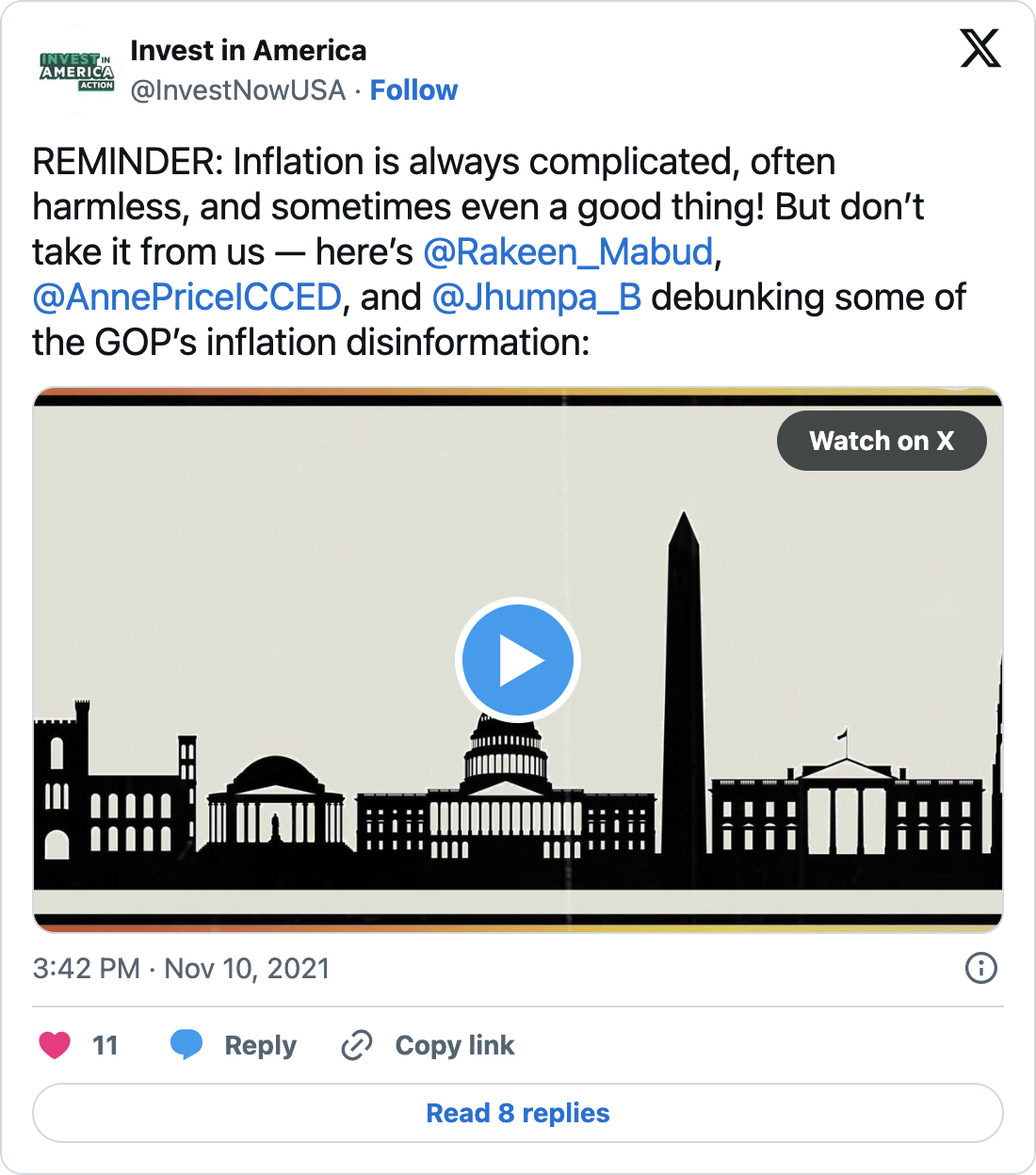Open the @Jhumpa_B mention
This screenshot has width=1036, height=1175.
pyautogui.click(x=537, y=298)
